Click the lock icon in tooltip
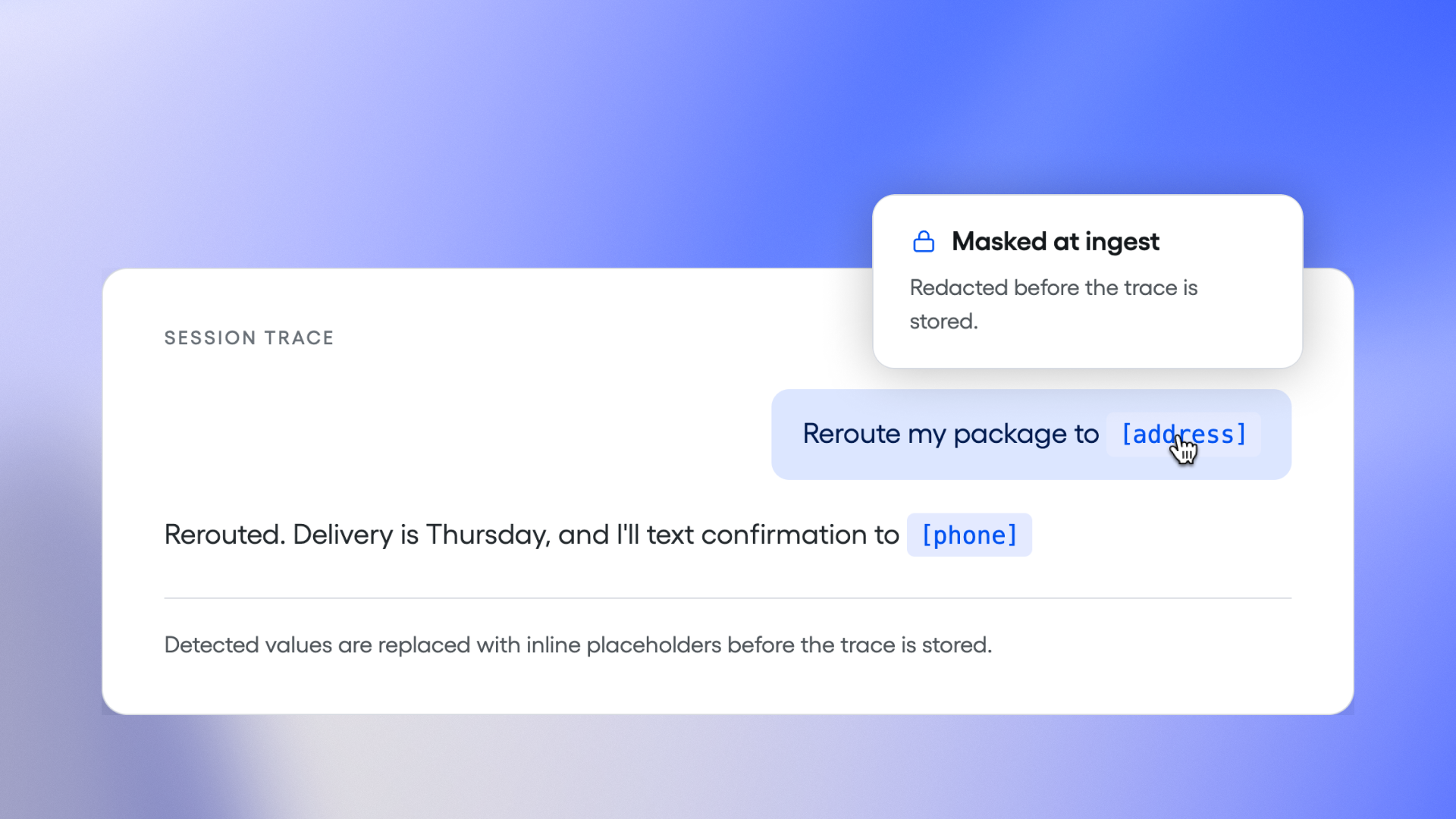This screenshot has height=819, width=1456. pyautogui.click(x=924, y=241)
